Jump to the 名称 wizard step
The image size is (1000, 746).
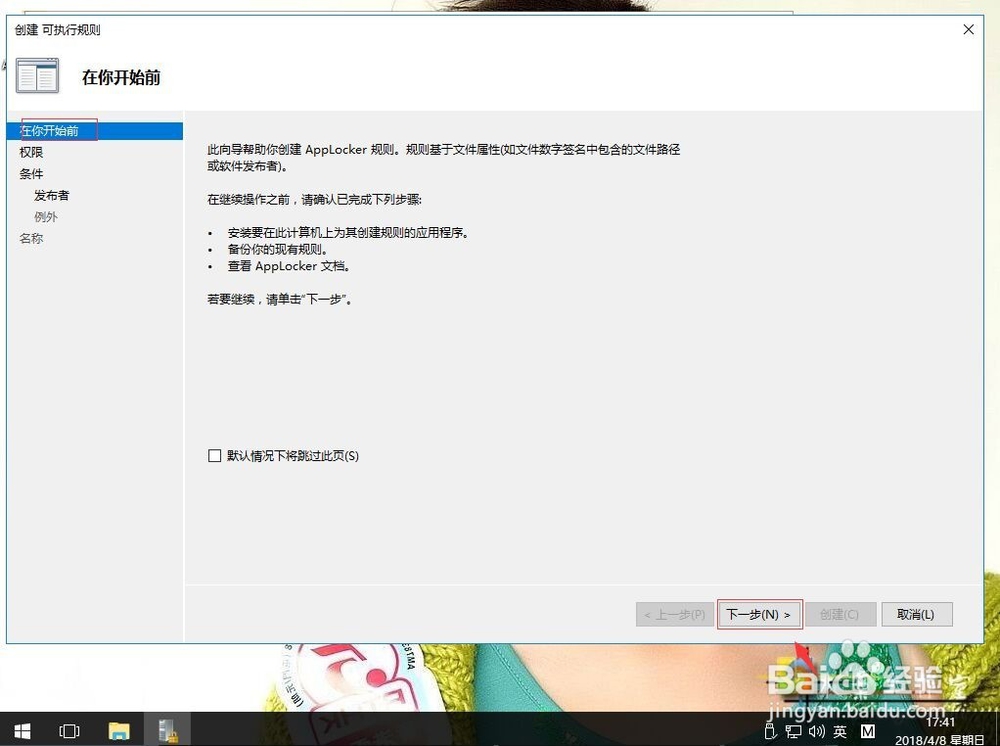(31, 238)
